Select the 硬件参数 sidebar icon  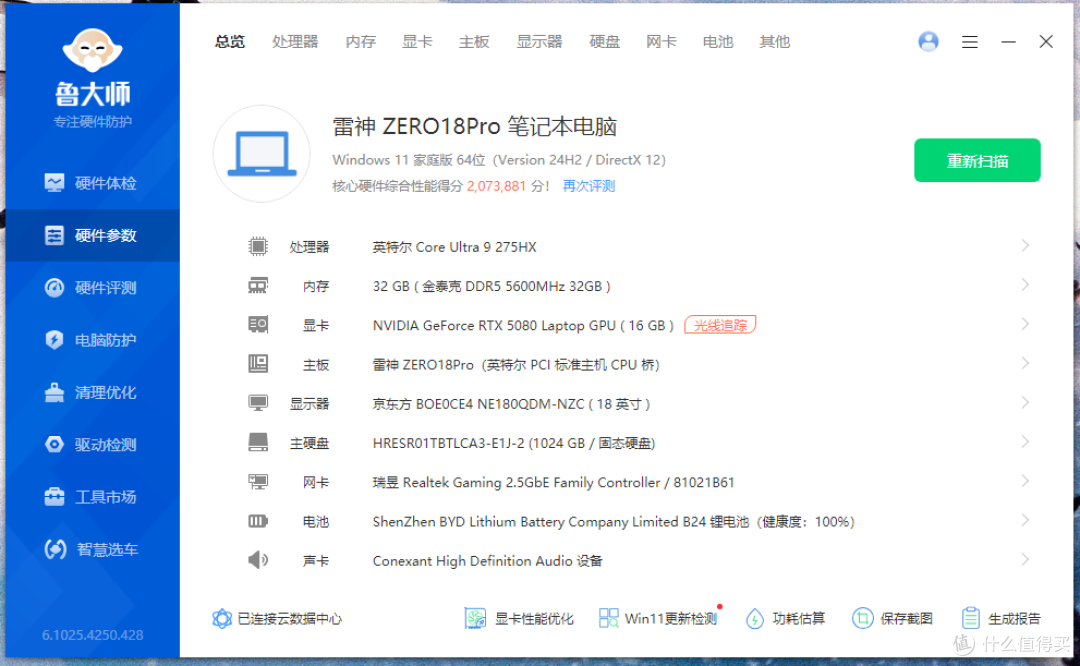[x=54, y=235]
